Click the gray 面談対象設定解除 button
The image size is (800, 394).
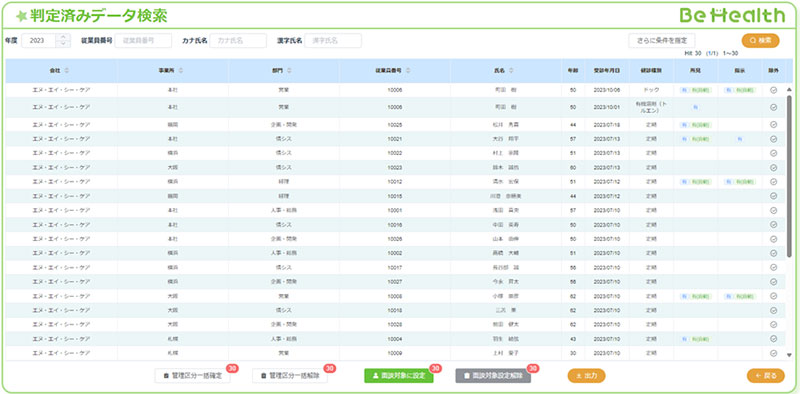[x=493, y=376]
